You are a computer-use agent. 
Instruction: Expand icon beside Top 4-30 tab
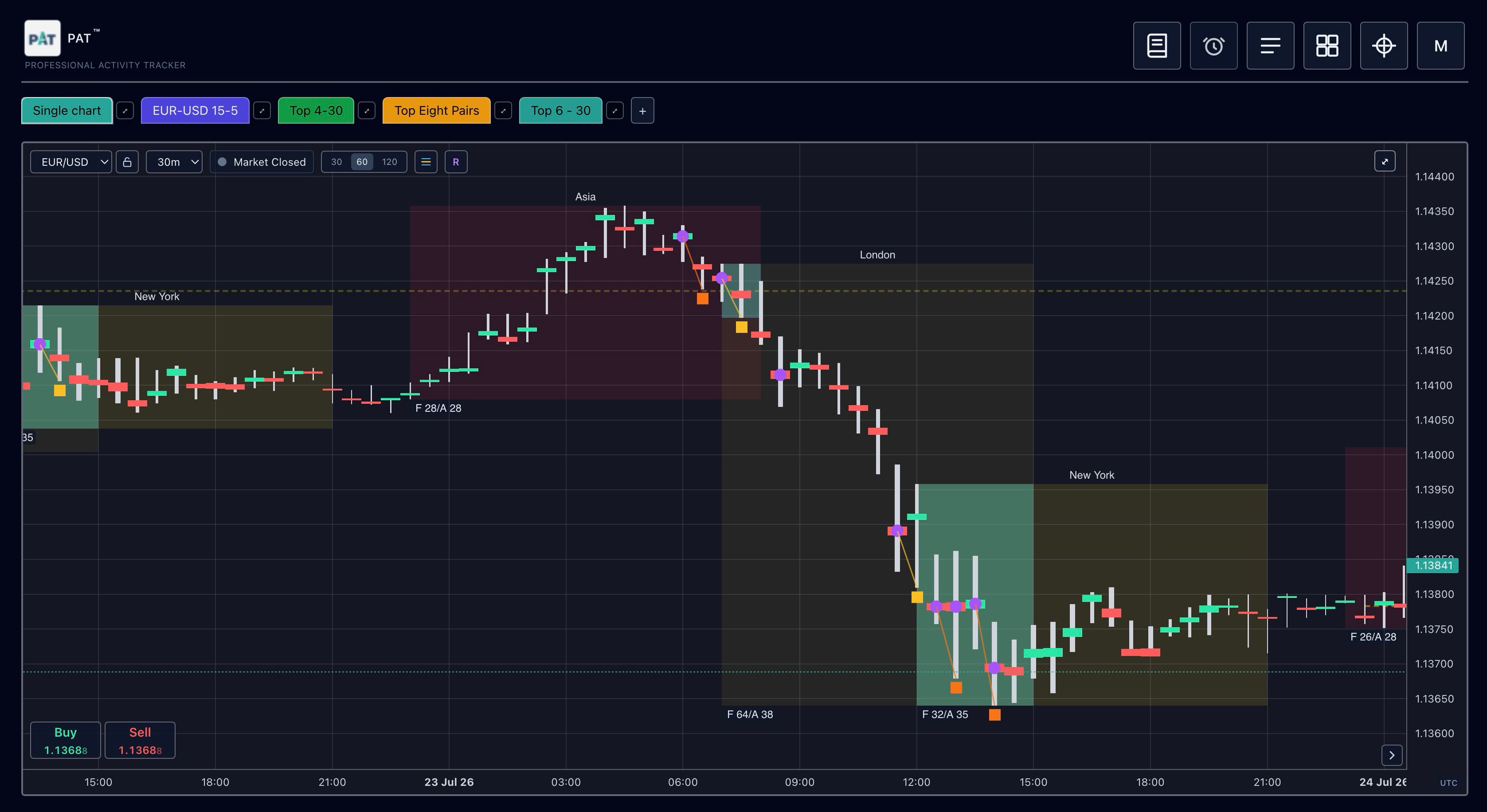[367, 110]
